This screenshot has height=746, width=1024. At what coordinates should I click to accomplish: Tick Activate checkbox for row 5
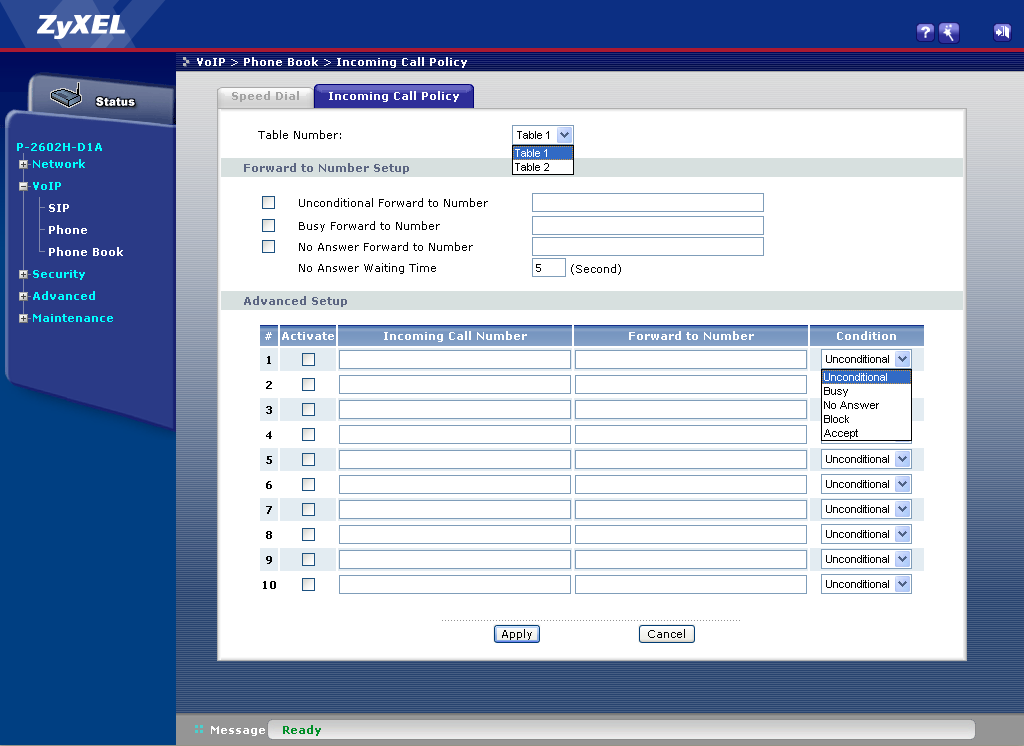point(308,460)
